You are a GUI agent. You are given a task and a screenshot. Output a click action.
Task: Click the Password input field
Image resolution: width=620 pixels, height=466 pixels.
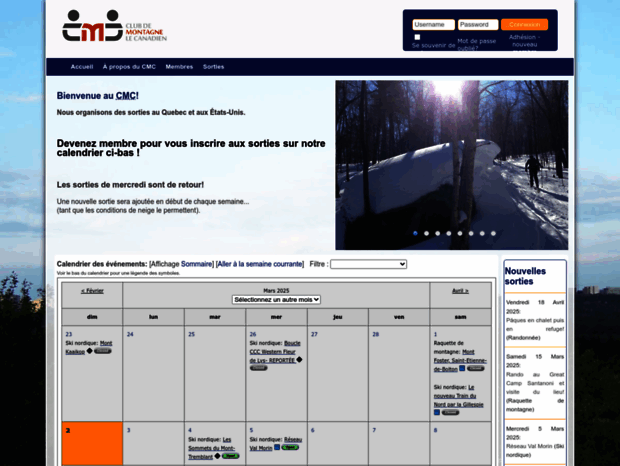point(478,25)
